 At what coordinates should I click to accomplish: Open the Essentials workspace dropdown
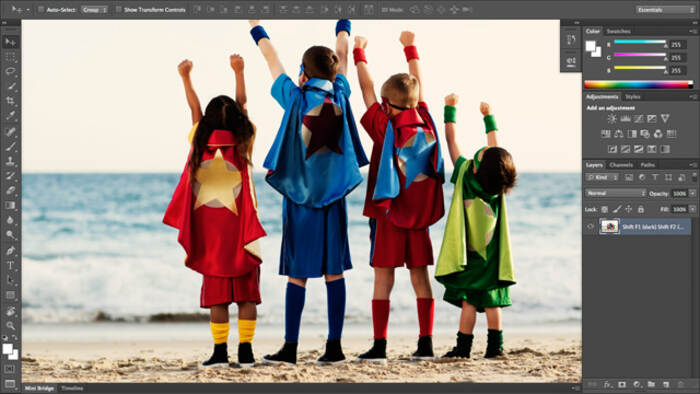[665, 10]
